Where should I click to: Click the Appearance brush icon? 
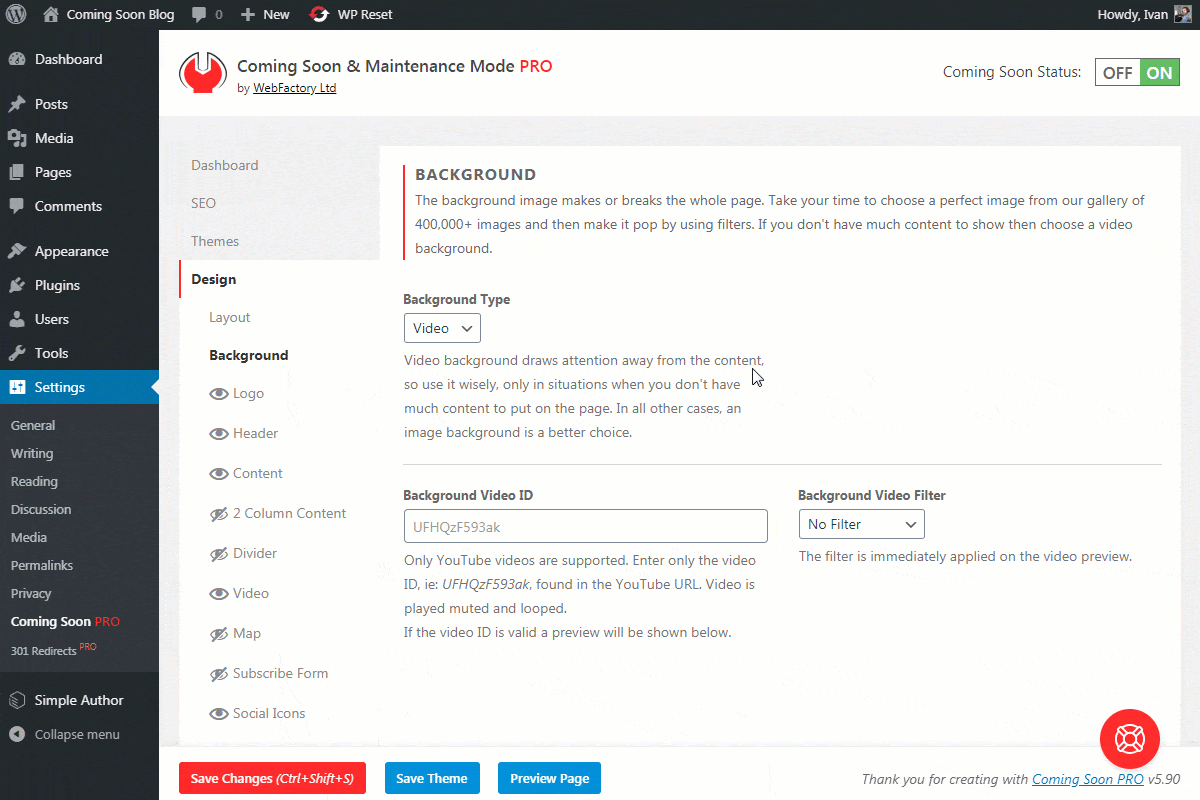17,251
